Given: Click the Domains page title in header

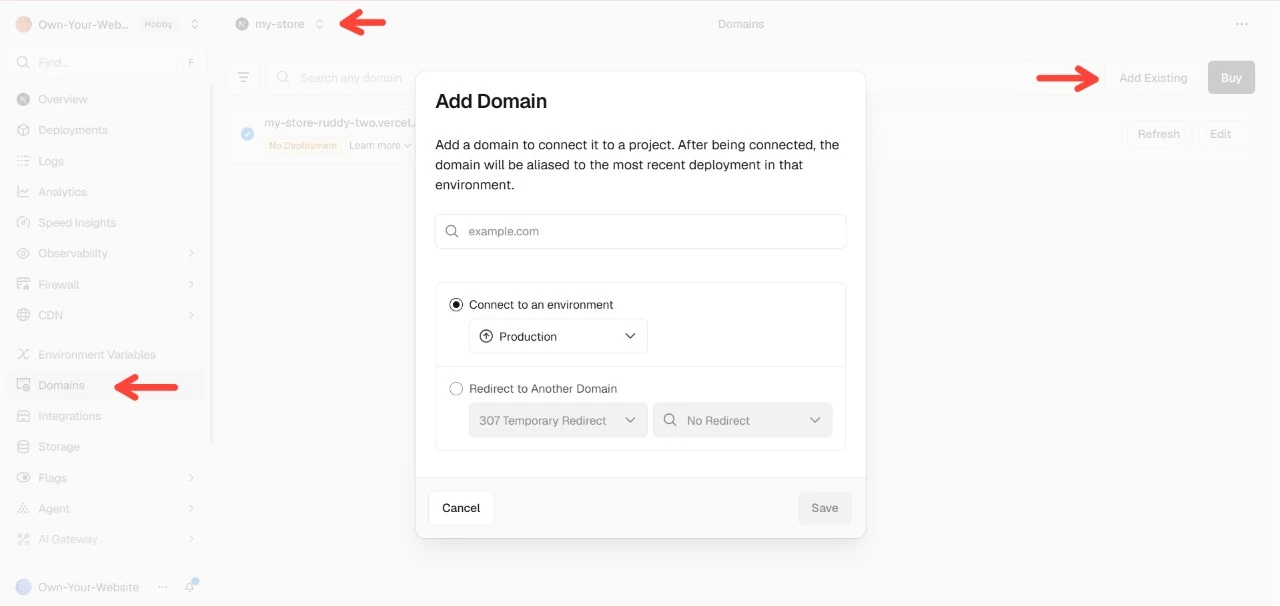Looking at the screenshot, I should tap(741, 24).
